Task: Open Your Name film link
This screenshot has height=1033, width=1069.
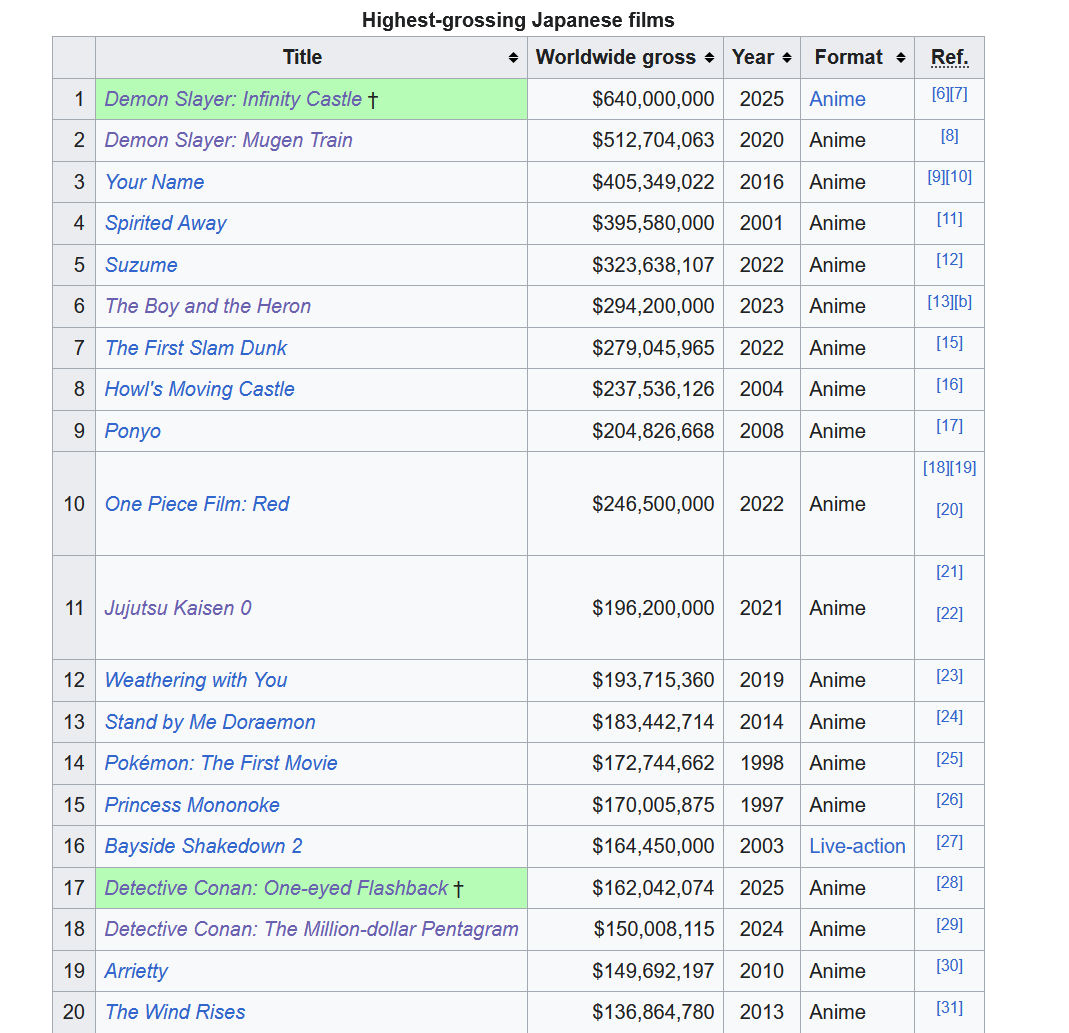Action: click(154, 182)
